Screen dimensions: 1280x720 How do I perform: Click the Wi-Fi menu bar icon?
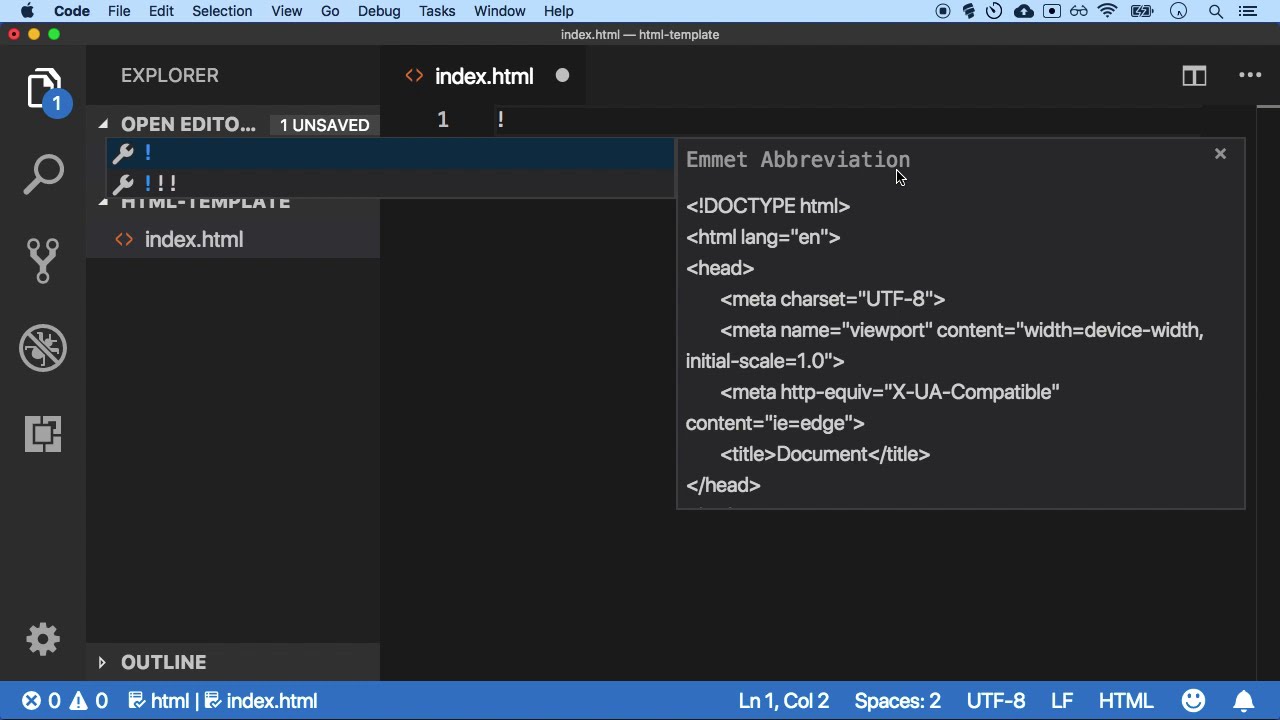(1107, 11)
